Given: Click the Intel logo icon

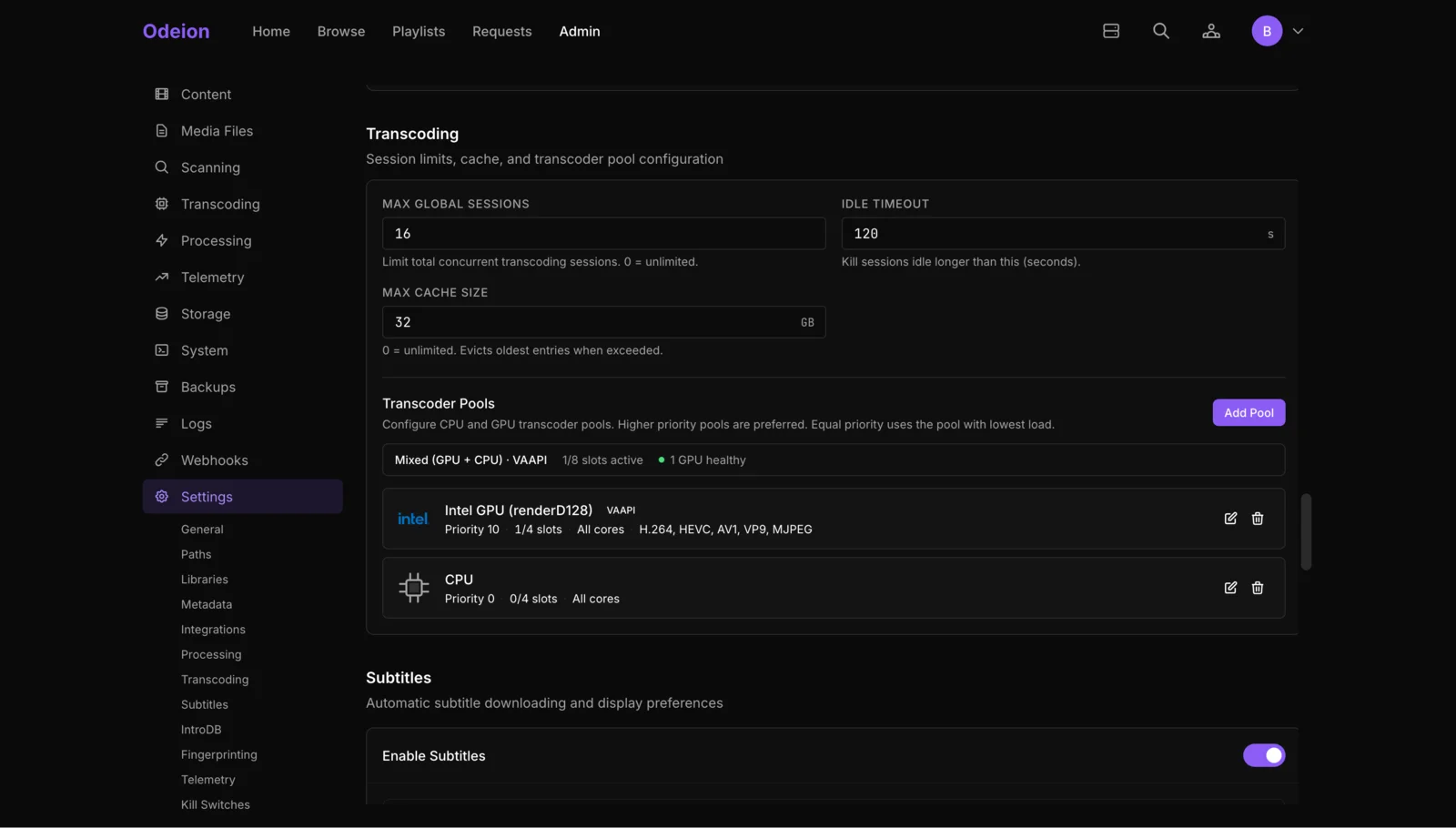Looking at the screenshot, I should [413, 519].
